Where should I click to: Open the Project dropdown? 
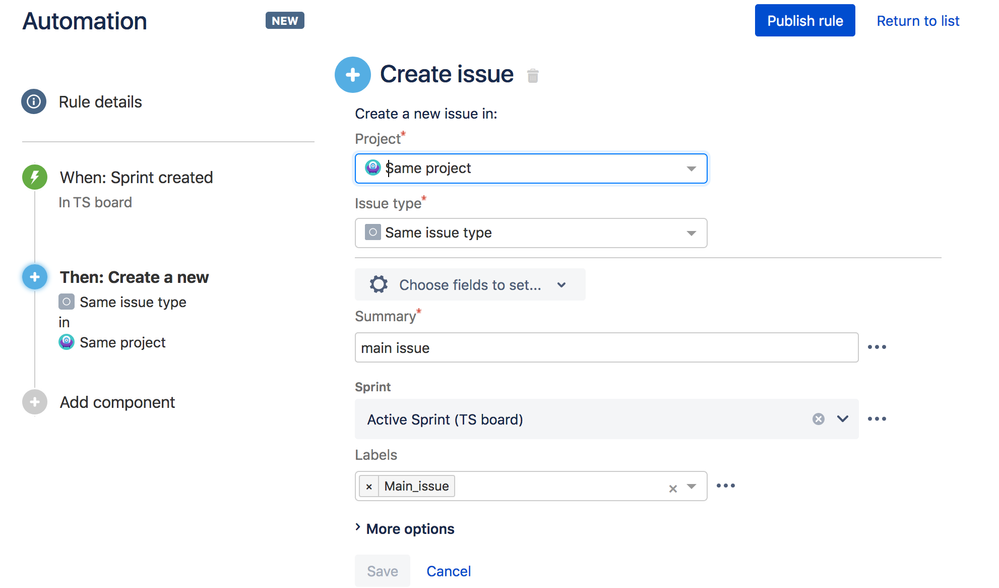[691, 169]
